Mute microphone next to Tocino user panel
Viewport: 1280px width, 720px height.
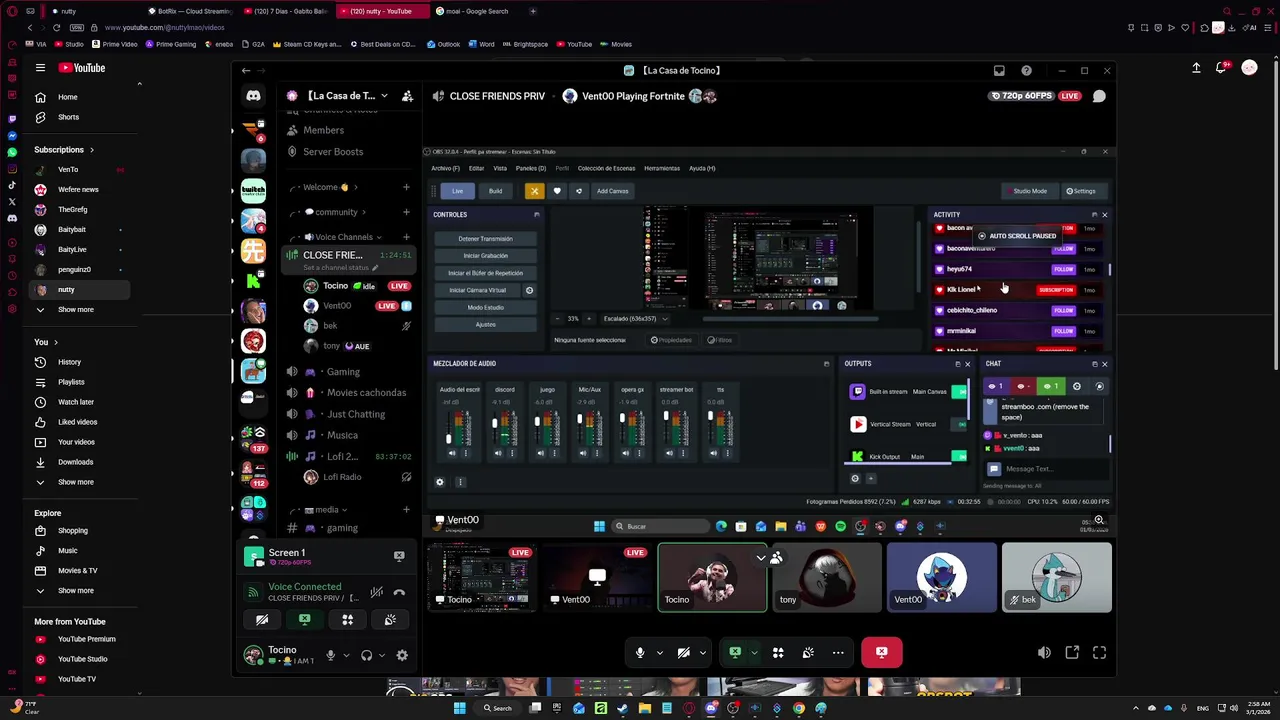tap(330, 655)
